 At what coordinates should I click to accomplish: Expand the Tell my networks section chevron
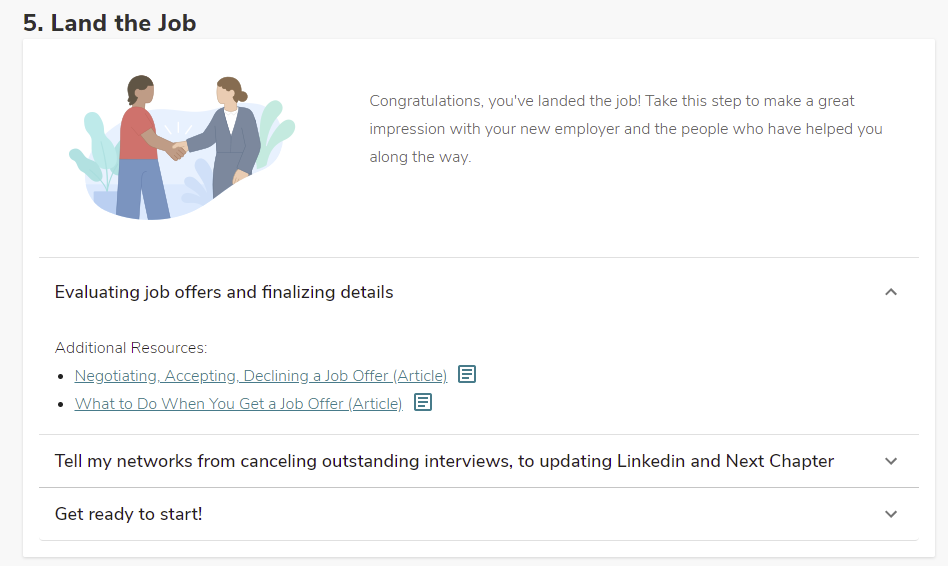click(891, 461)
